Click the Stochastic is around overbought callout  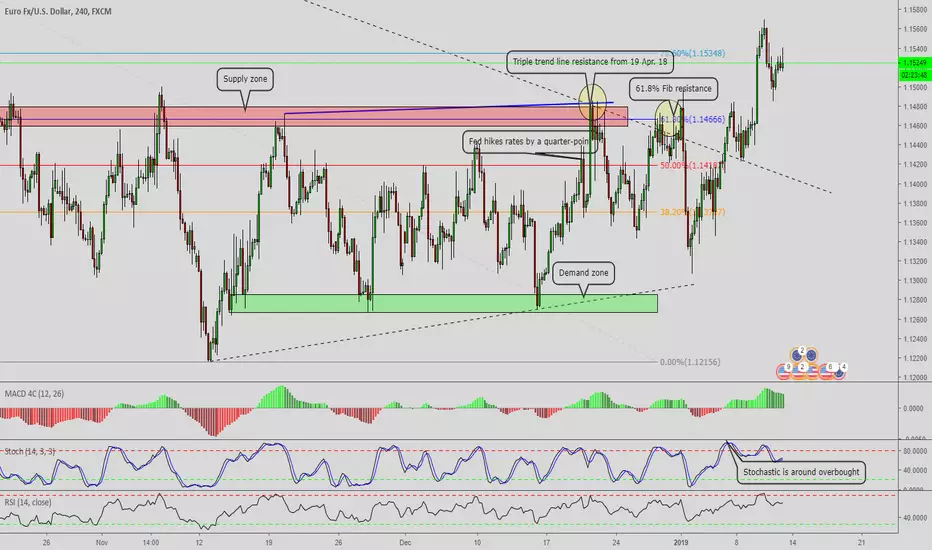click(801, 472)
